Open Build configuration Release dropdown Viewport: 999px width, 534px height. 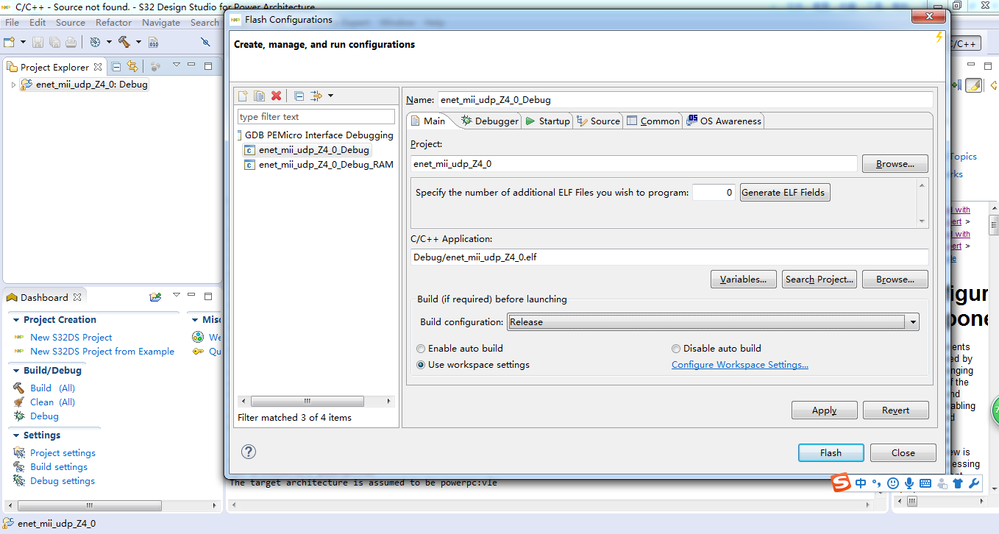(x=713, y=322)
